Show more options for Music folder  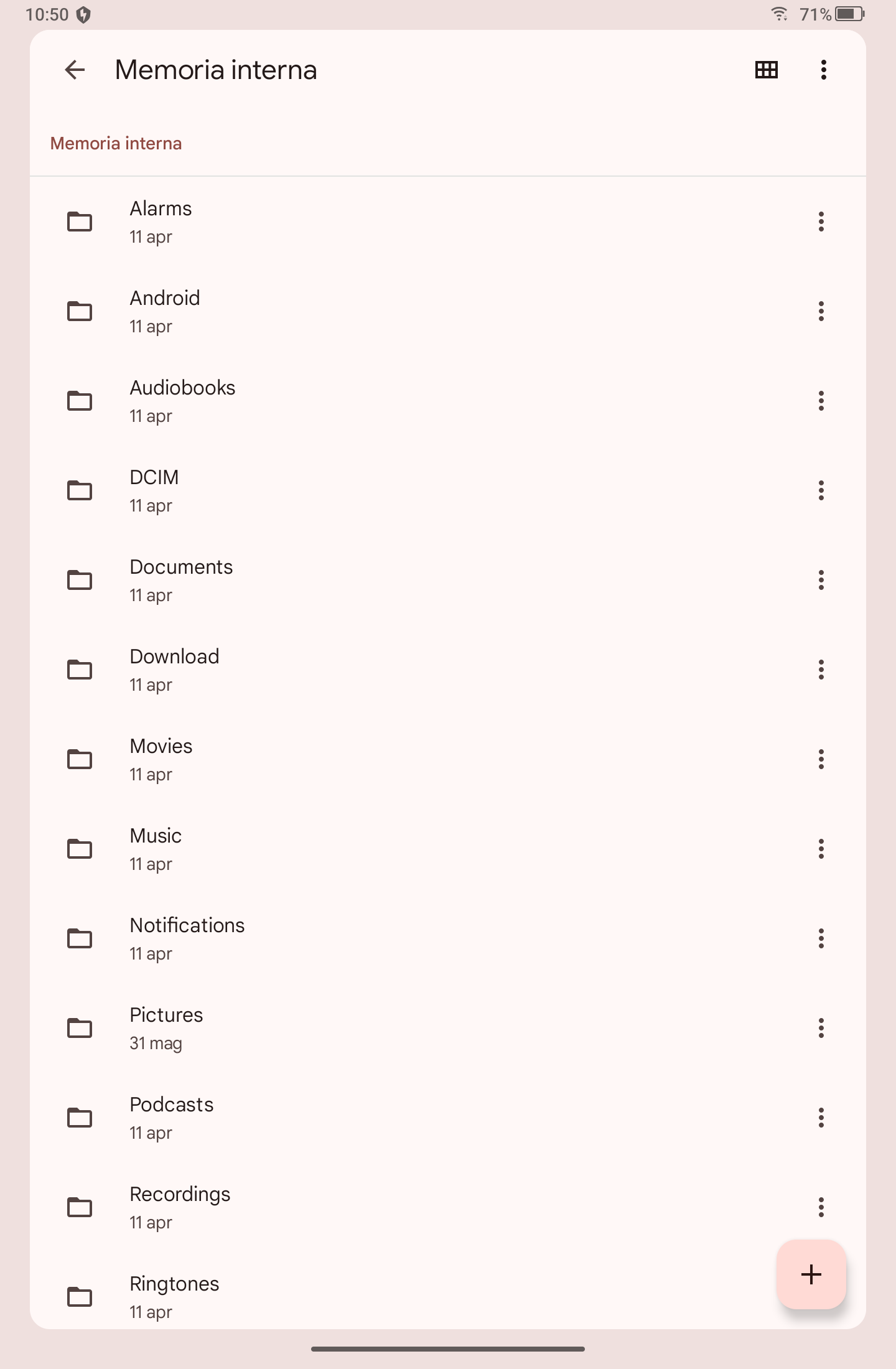click(821, 849)
